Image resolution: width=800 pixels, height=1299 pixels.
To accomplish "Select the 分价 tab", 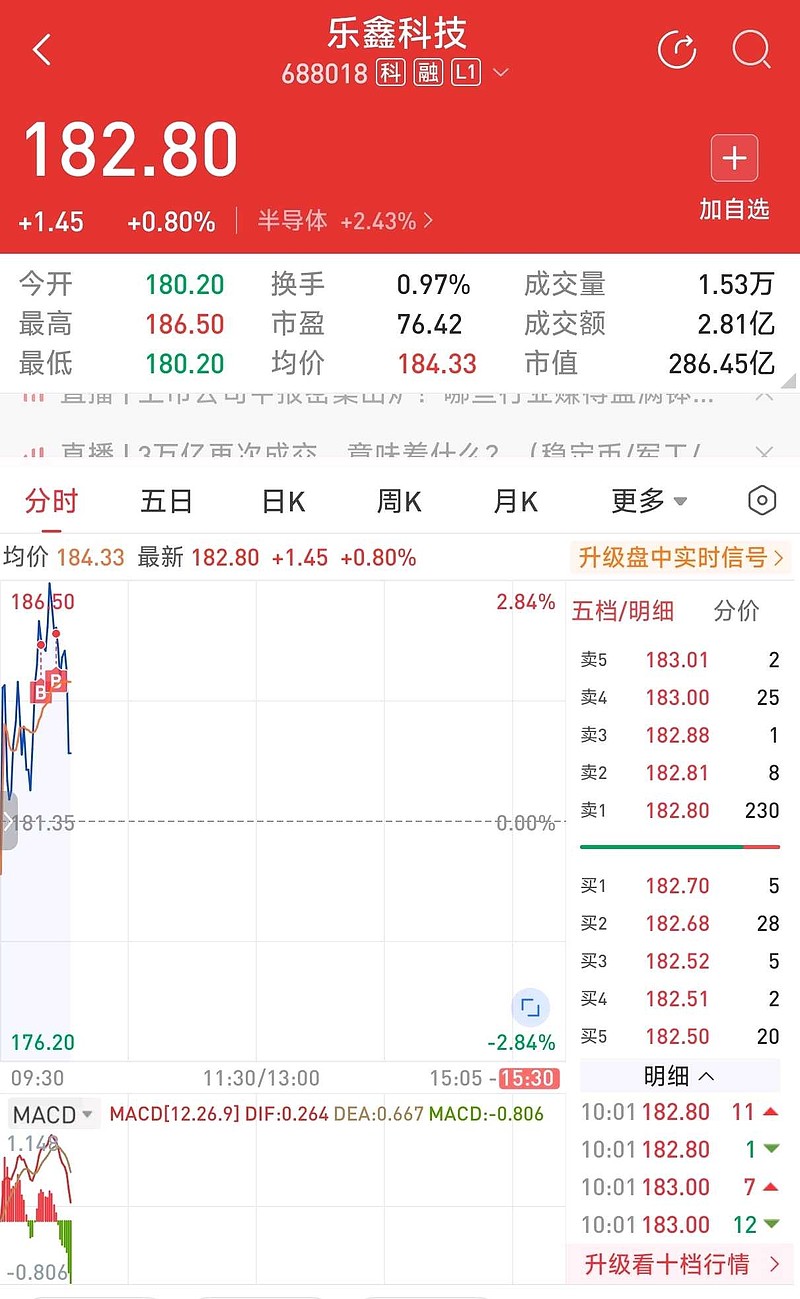I will (x=736, y=611).
